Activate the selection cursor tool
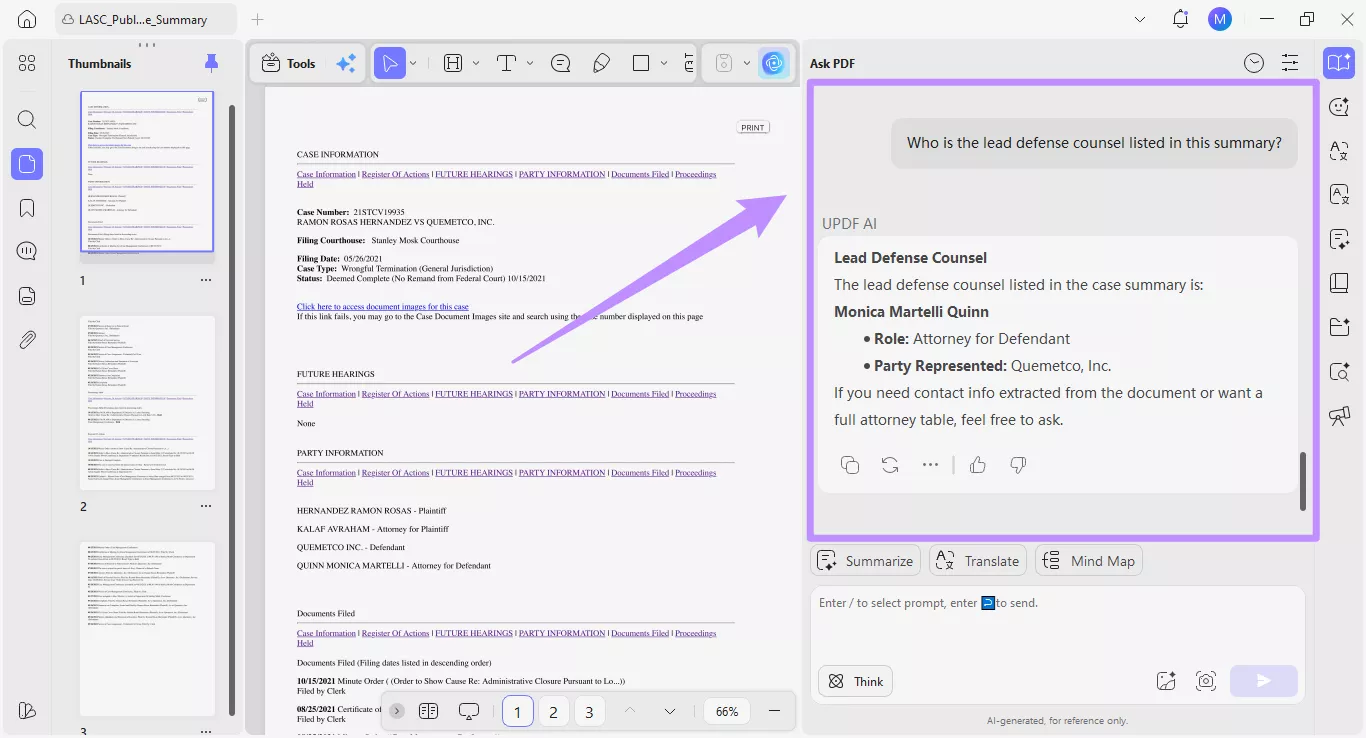The width and height of the screenshot is (1366, 738). coord(390,63)
